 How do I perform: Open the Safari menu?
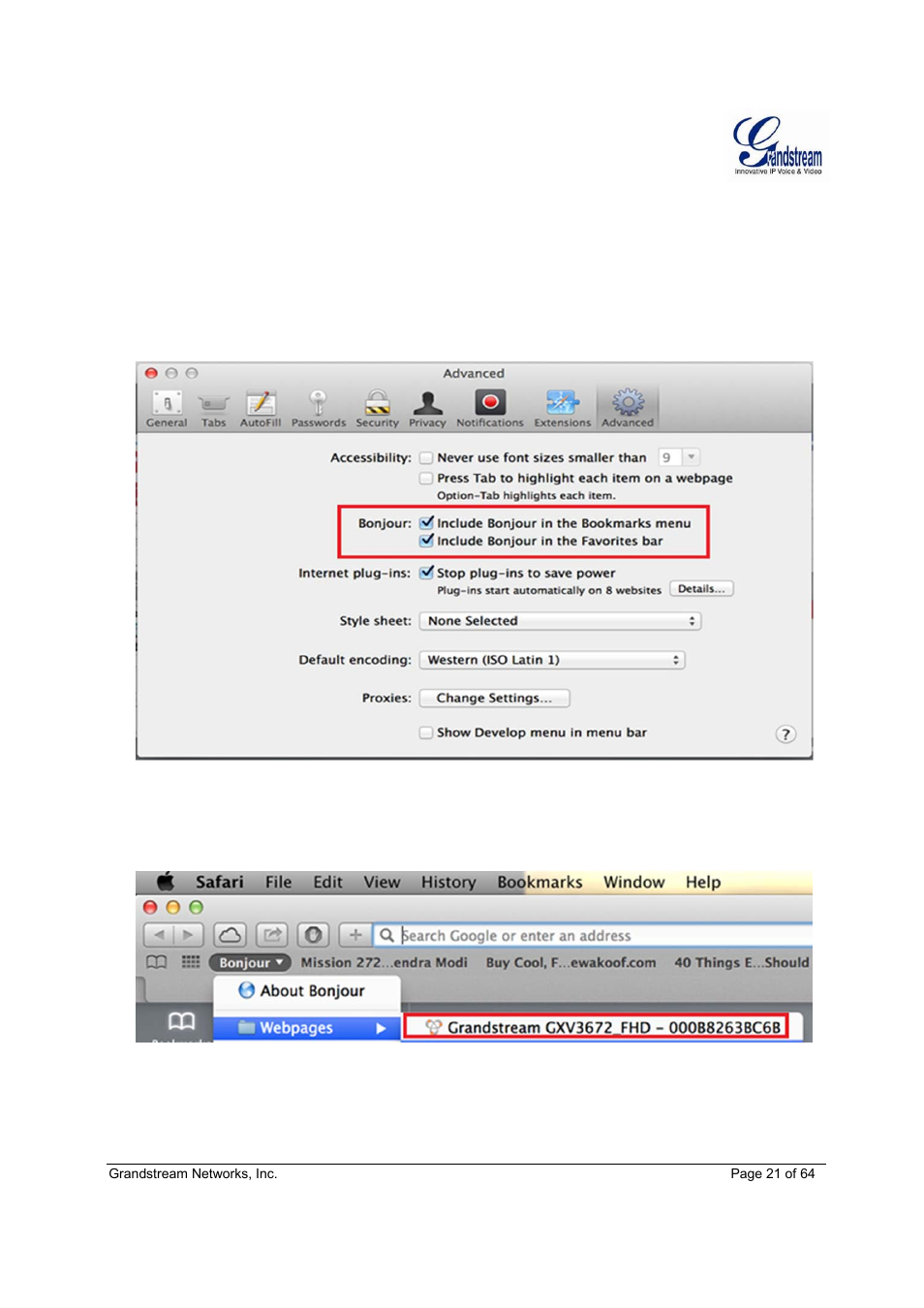[220, 882]
